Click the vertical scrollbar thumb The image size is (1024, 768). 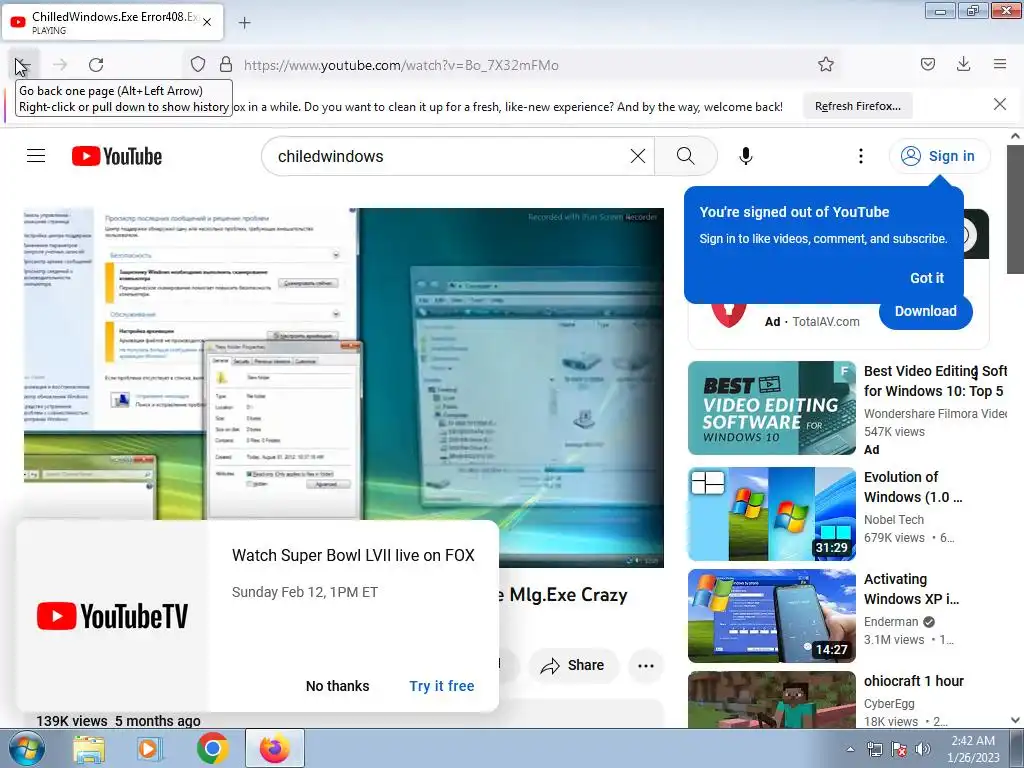click(x=1015, y=209)
